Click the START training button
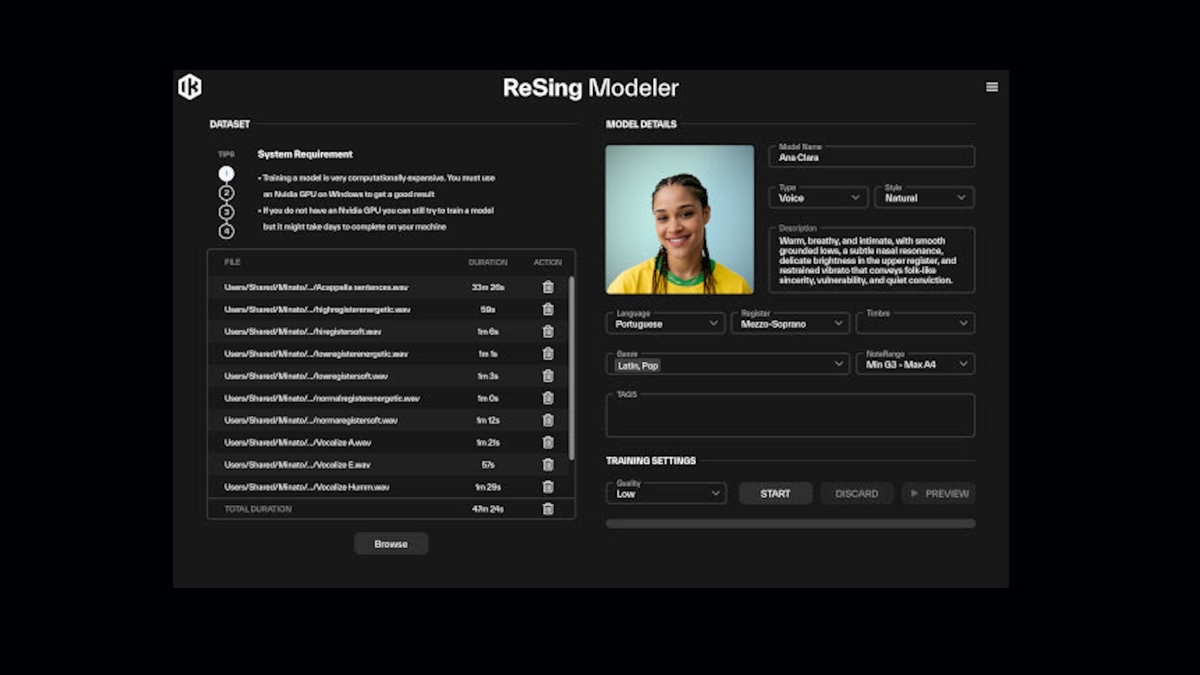This screenshot has width=1200, height=675. pyautogui.click(x=775, y=493)
